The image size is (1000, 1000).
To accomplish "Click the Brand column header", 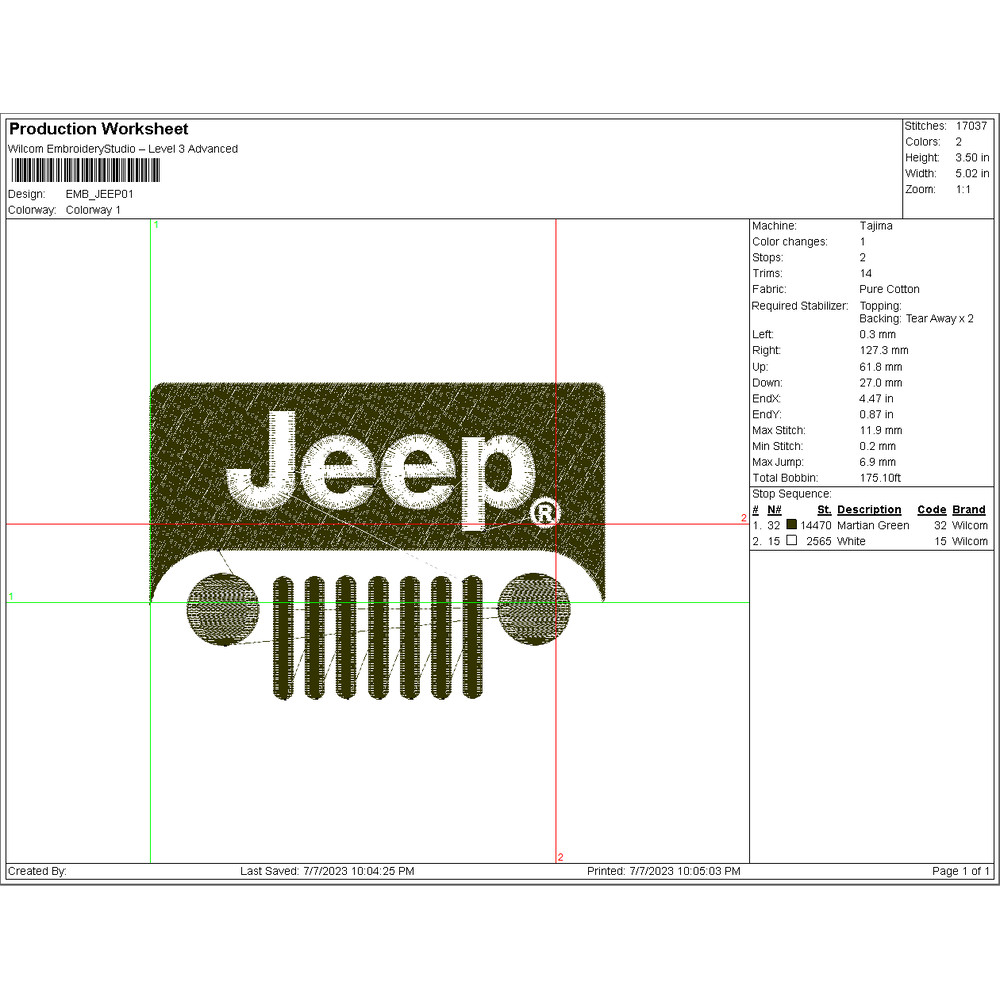I will point(969,509).
